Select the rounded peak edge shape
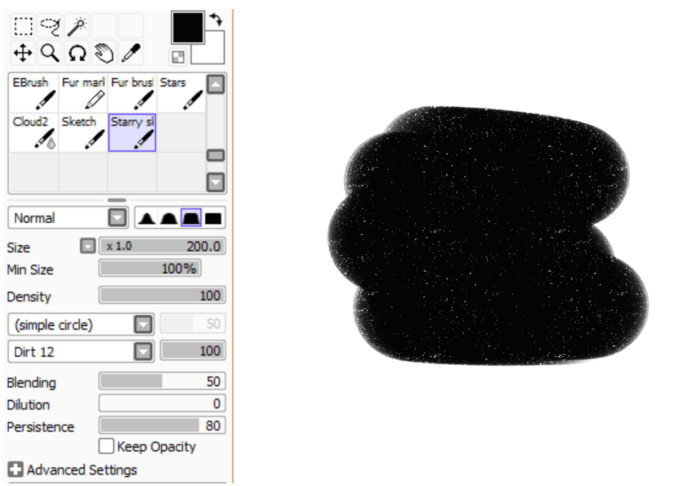This screenshot has height=486, width=700. 169,218
